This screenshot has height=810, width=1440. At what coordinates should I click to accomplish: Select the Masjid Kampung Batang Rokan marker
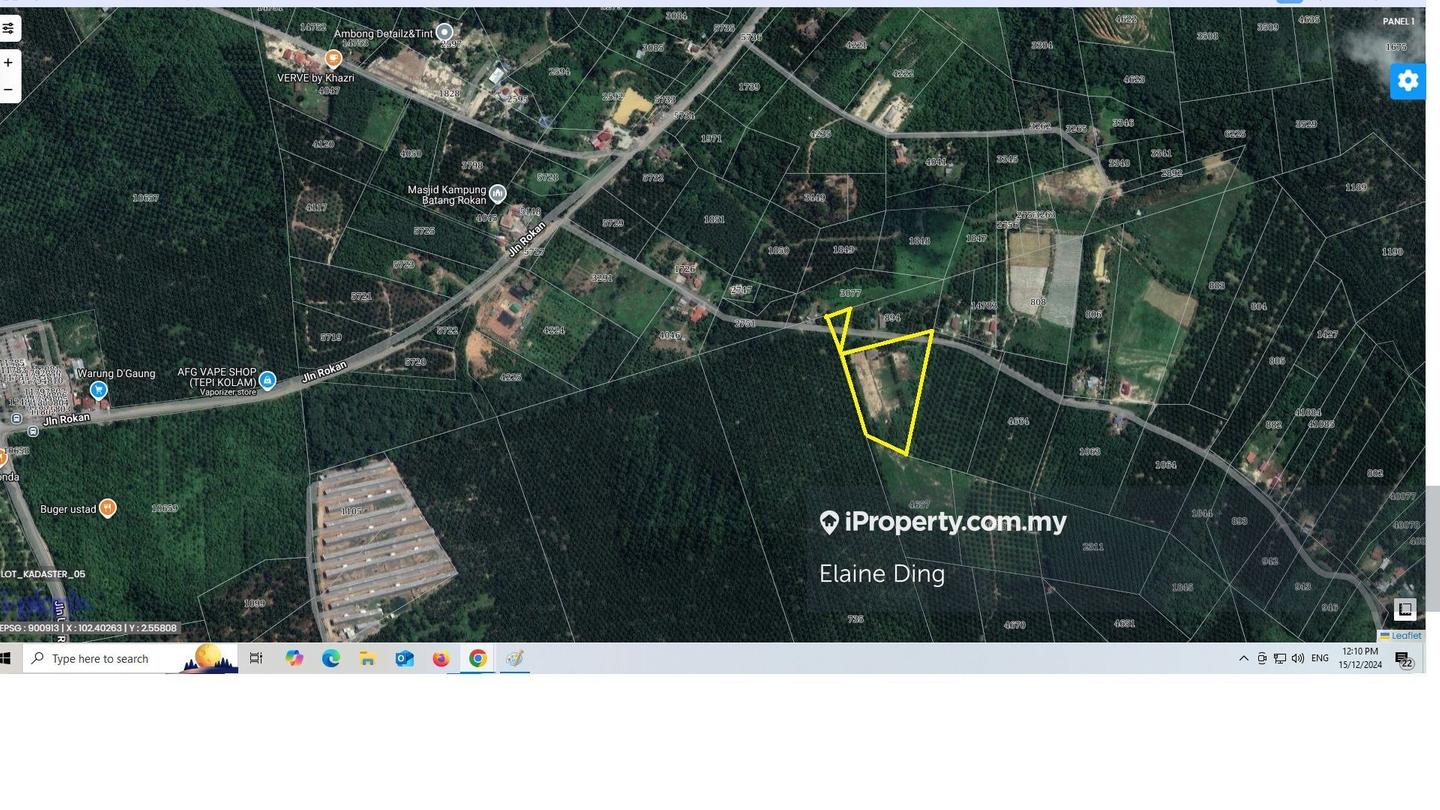pos(497,193)
